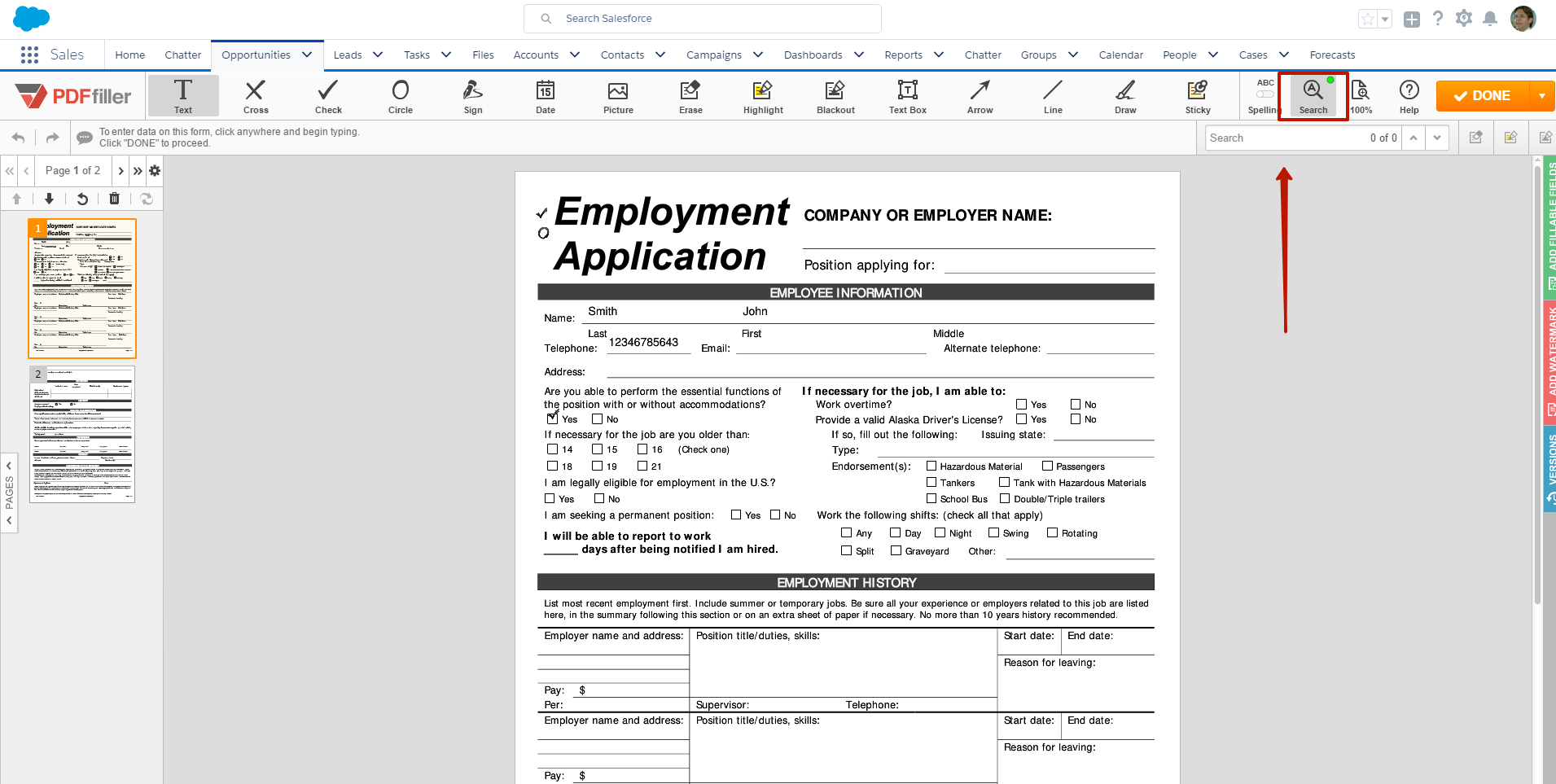Add a Sticky note

1198,95
